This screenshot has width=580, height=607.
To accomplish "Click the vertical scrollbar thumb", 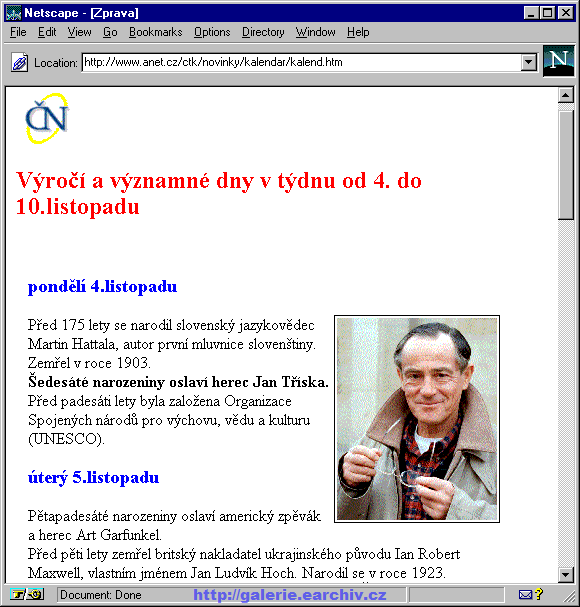I will pos(566,165).
